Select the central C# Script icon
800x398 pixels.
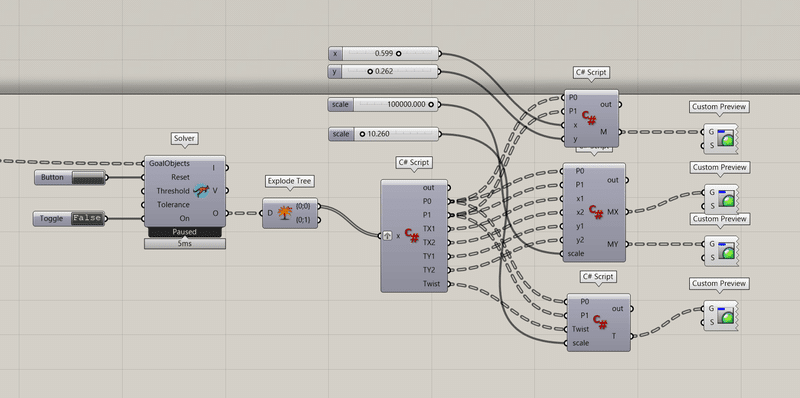point(412,235)
